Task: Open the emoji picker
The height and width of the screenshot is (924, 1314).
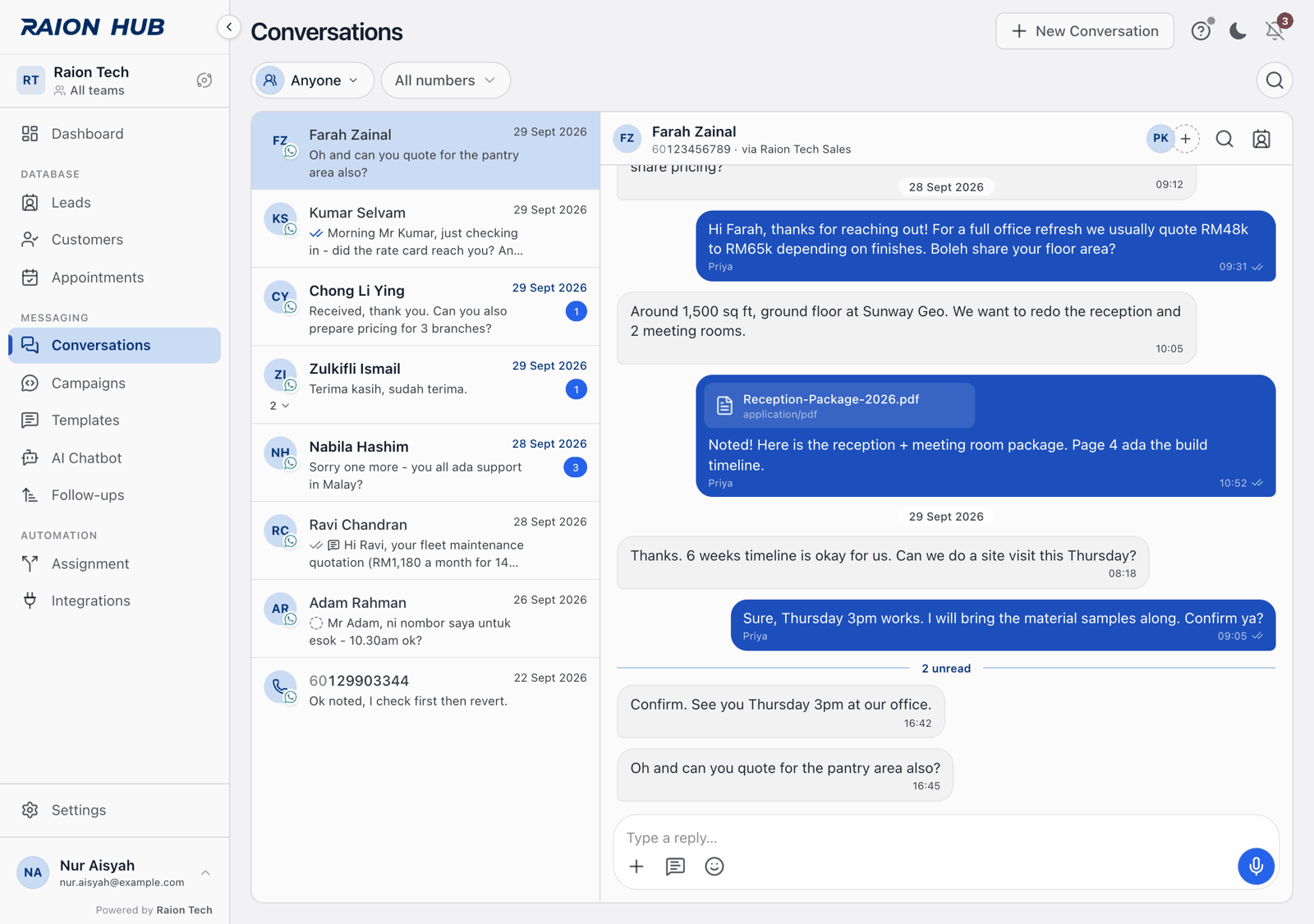Action: click(714, 867)
